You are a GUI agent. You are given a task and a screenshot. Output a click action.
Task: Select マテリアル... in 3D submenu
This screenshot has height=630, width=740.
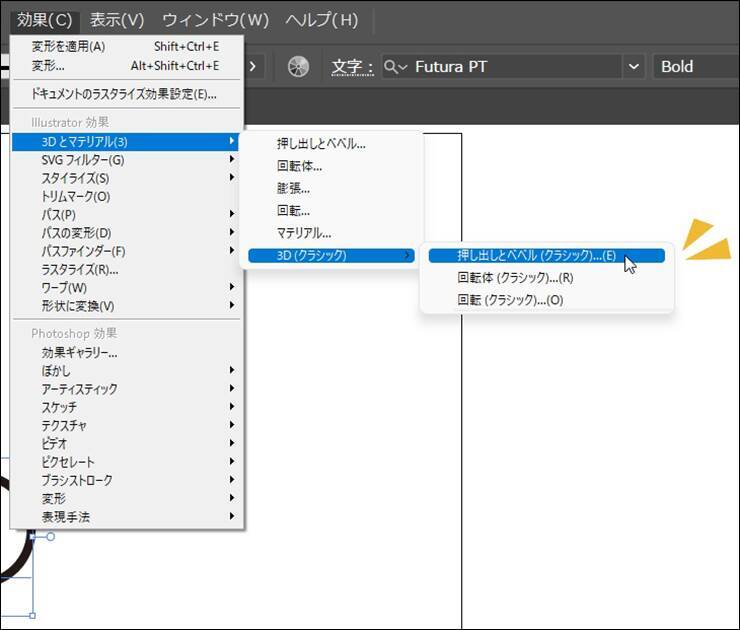point(304,233)
